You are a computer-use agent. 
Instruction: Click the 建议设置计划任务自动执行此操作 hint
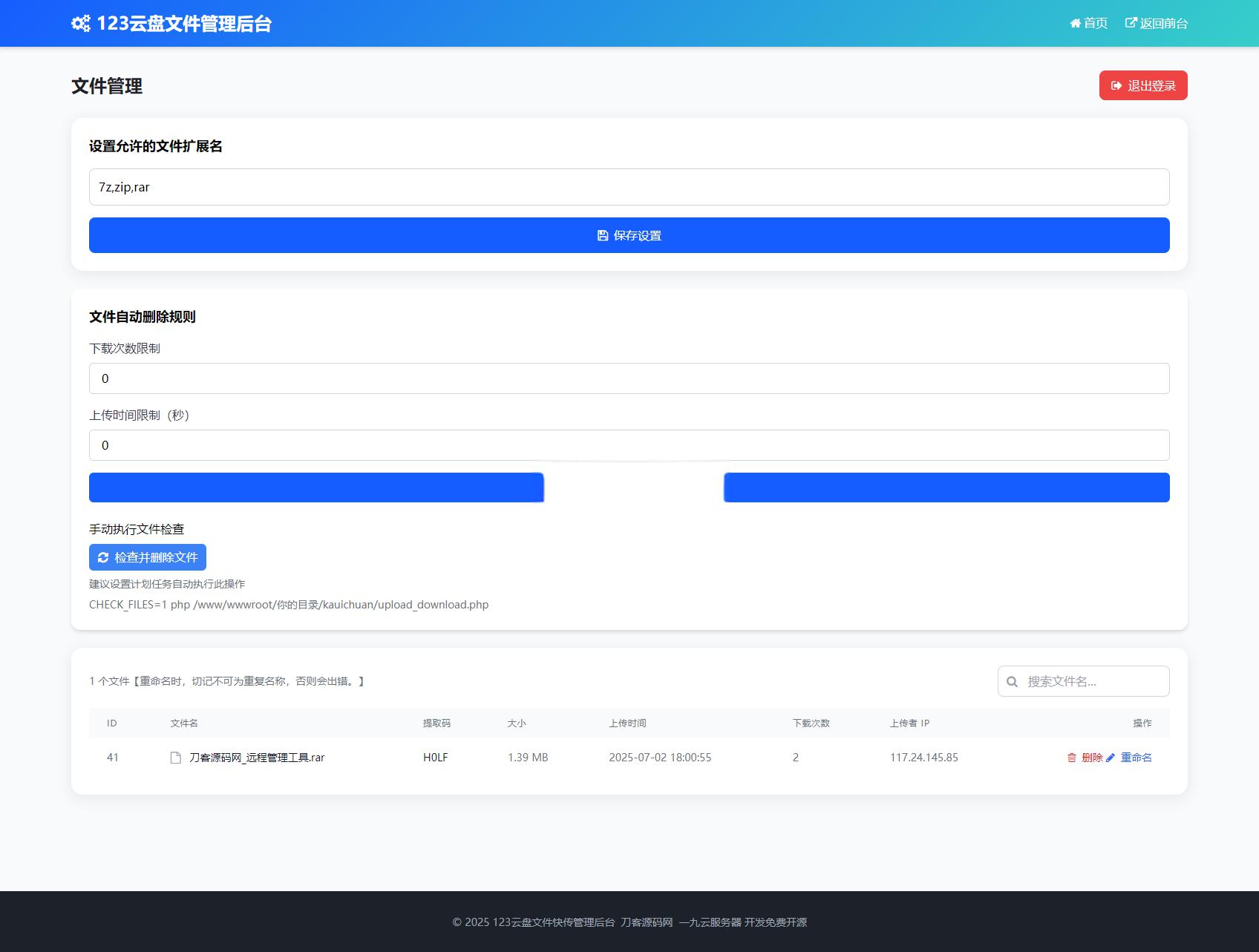click(167, 584)
